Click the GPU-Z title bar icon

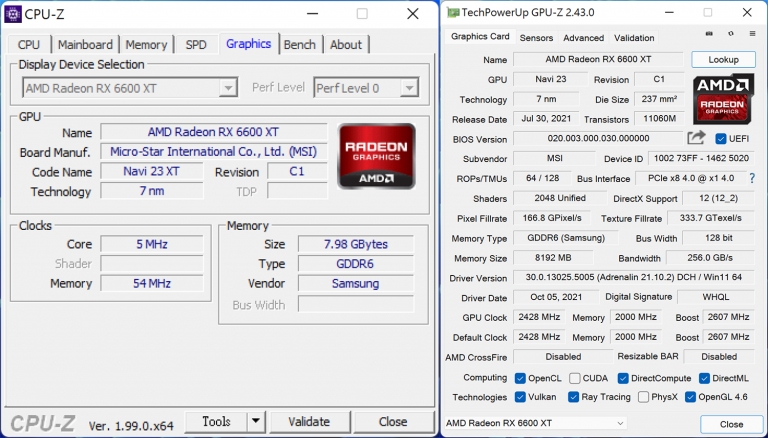[453, 12]
